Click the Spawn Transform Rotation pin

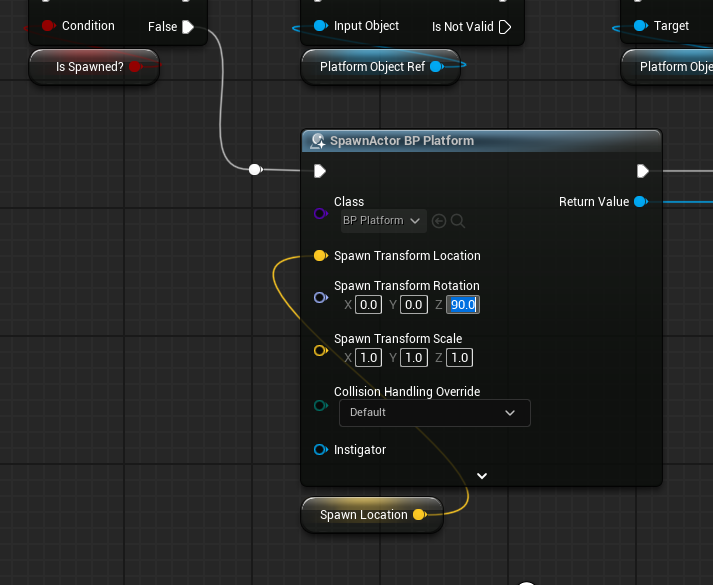pyautogui.click(x=321, y=297)
